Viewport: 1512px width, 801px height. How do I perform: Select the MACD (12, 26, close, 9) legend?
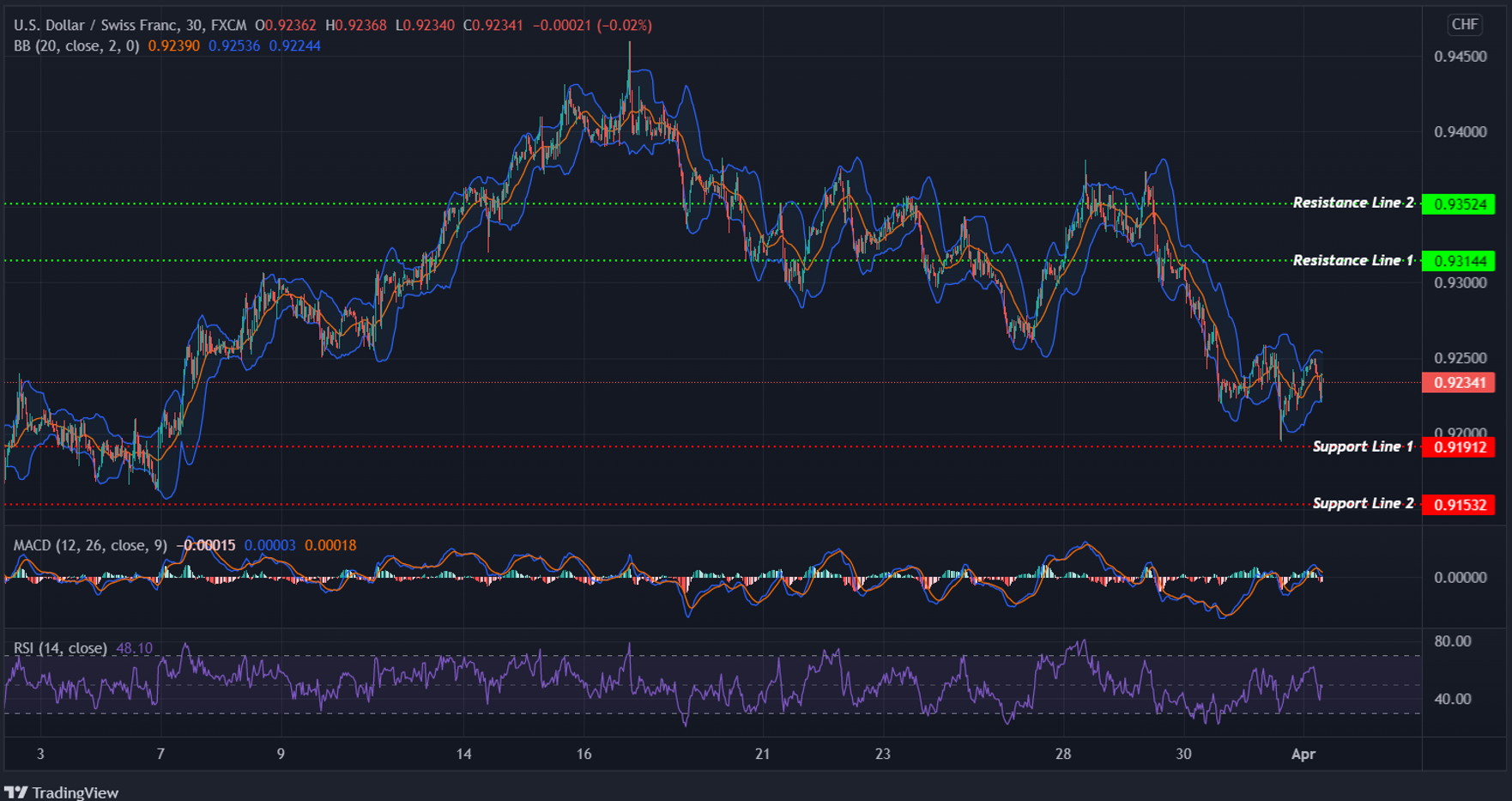(x=90, y=544)
